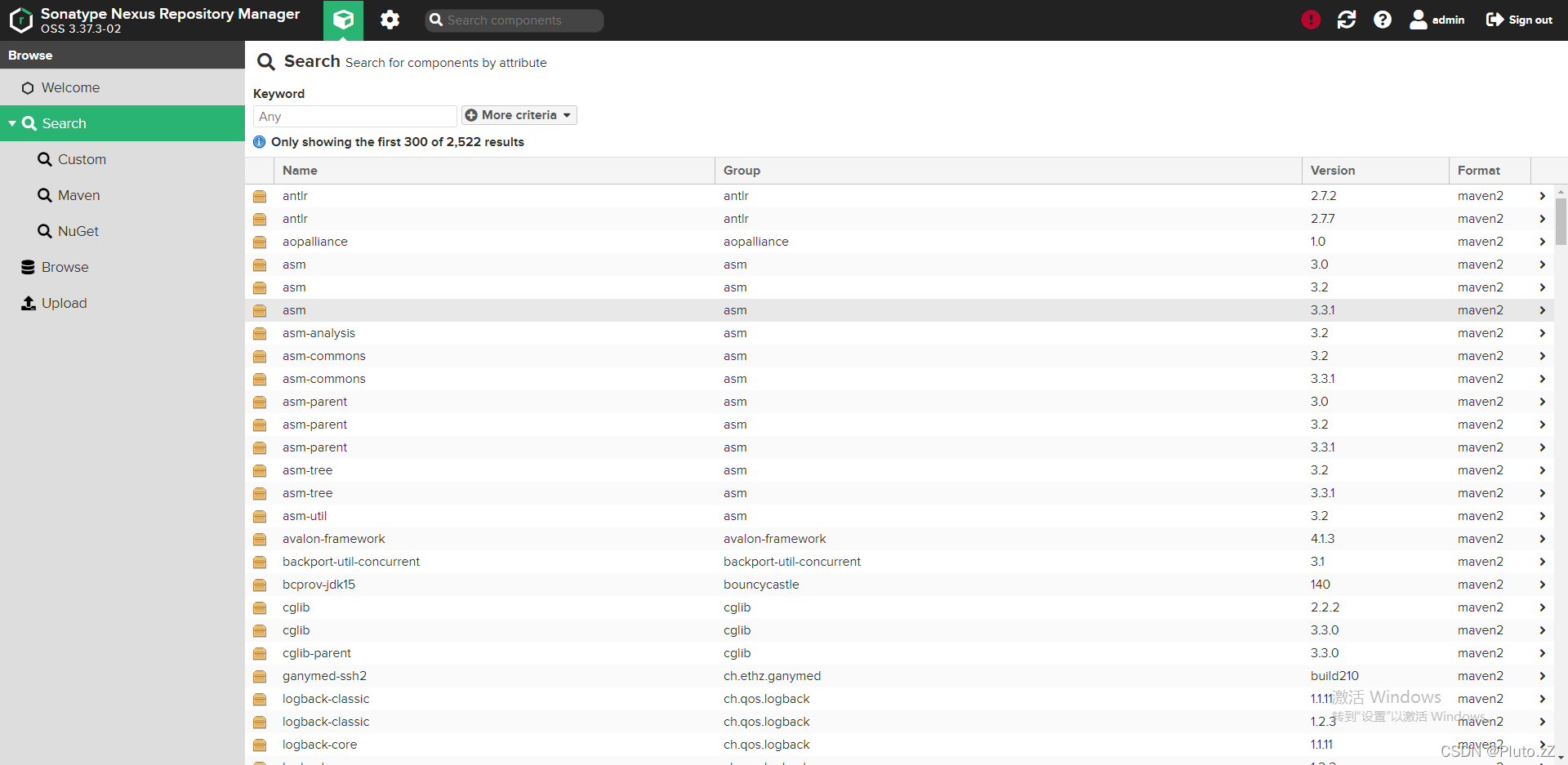Click the component icon of antlr 2.7.2

(x=260, y=196)
